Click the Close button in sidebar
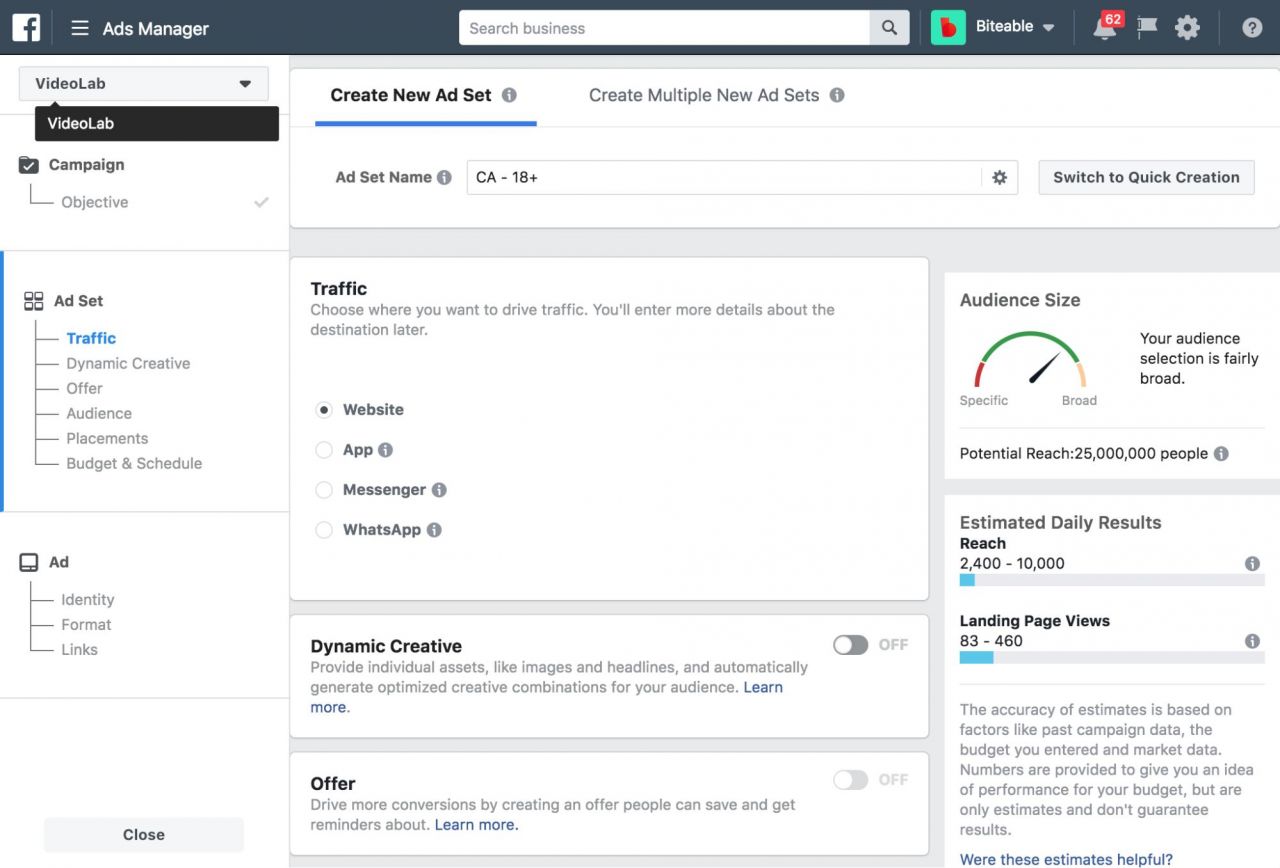 pos(144,835)
